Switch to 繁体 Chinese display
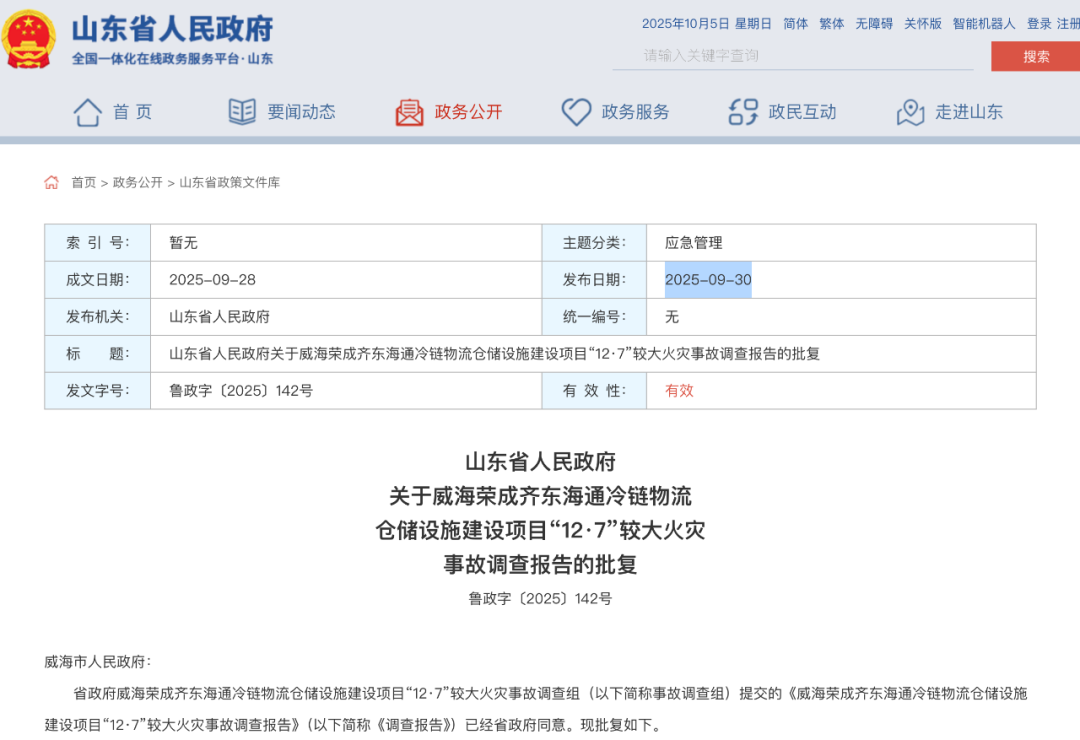Screen dimensions: 1080x740 click(x=832, y=24)
